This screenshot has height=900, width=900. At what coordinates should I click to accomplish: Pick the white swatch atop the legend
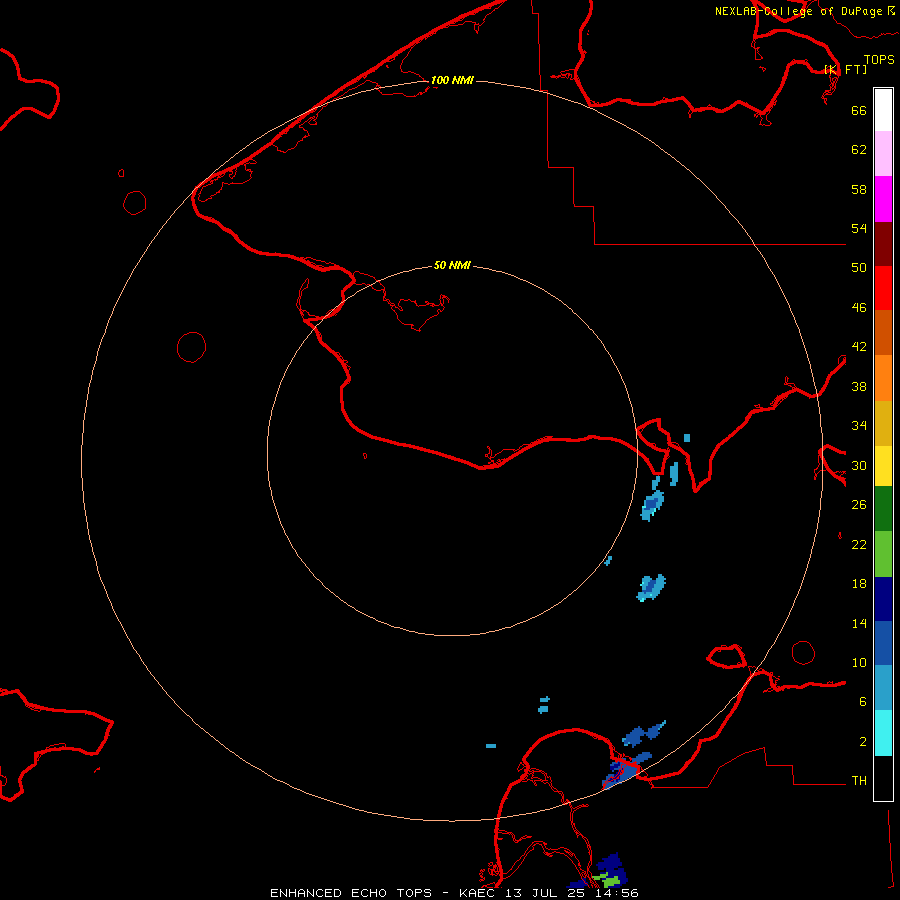883,110
